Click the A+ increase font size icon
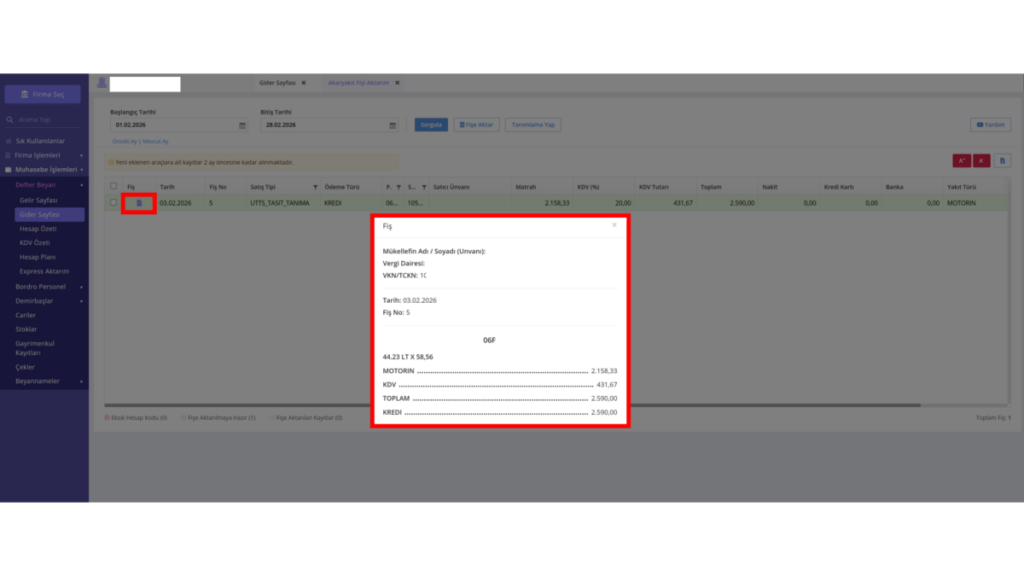Viewport: 1024px width, 576px height. coord(961,161)
